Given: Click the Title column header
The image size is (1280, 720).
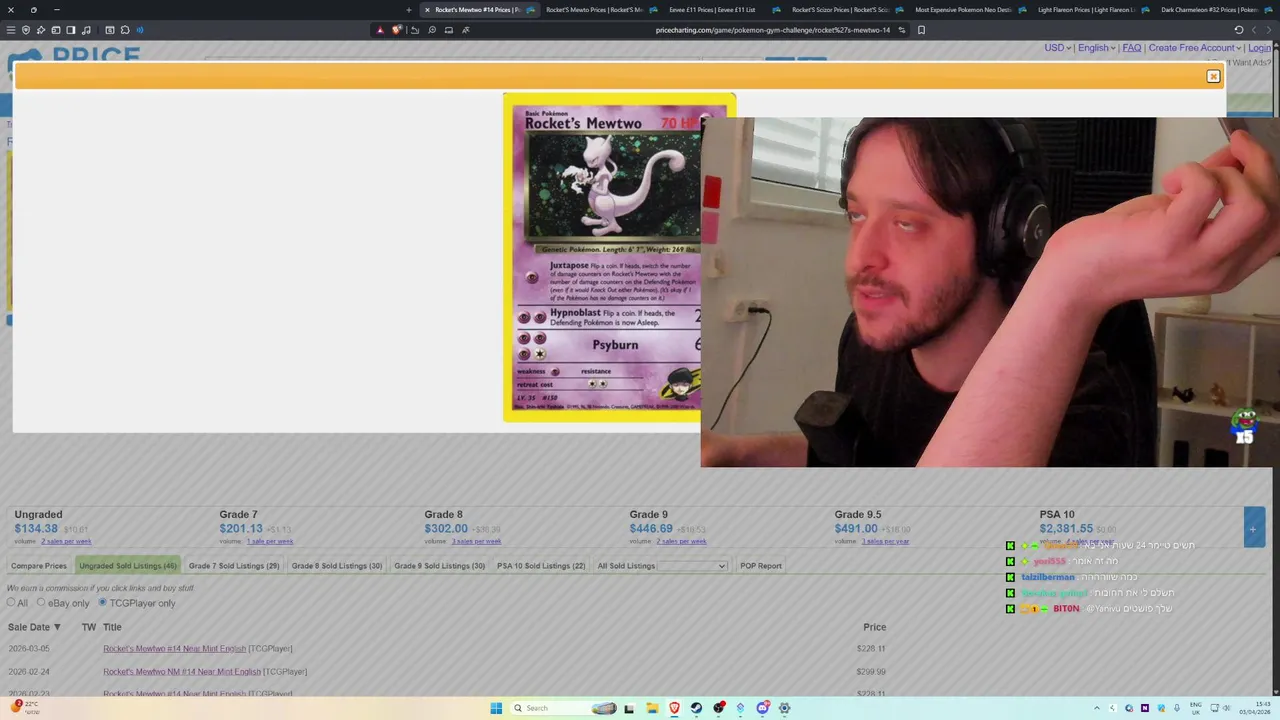Looking at the screenshot, I should click(112, 627).
